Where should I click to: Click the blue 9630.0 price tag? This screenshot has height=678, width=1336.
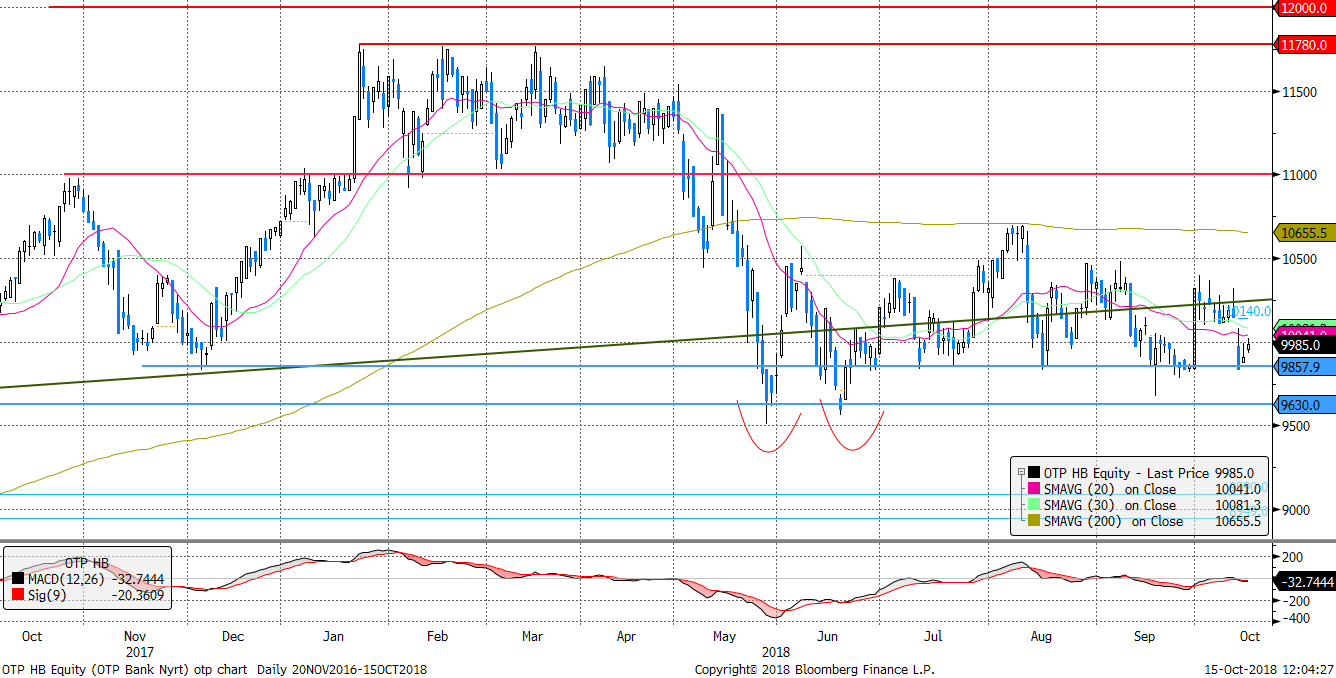coord(1303,405)
